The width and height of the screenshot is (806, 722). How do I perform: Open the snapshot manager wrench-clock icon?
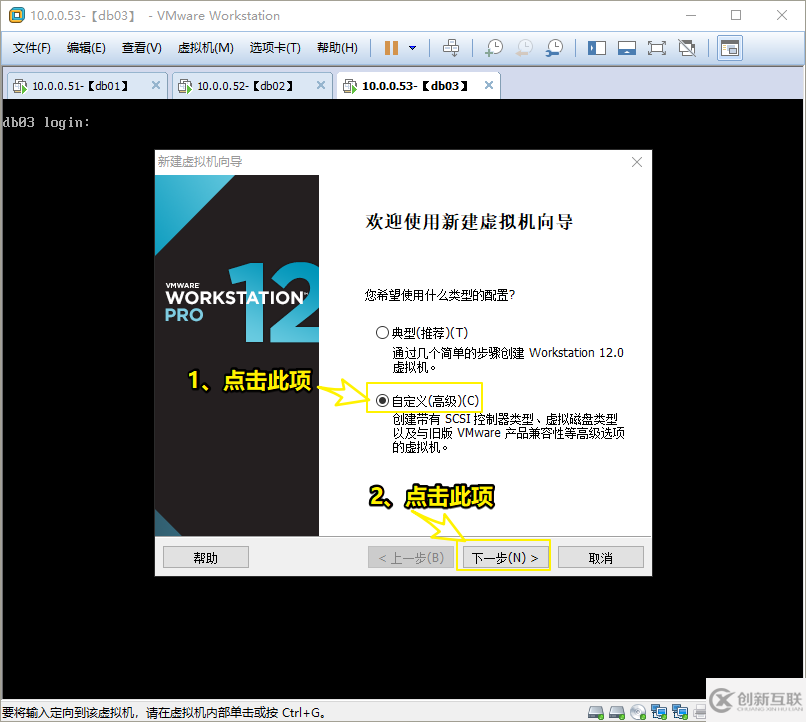(555, 48)
